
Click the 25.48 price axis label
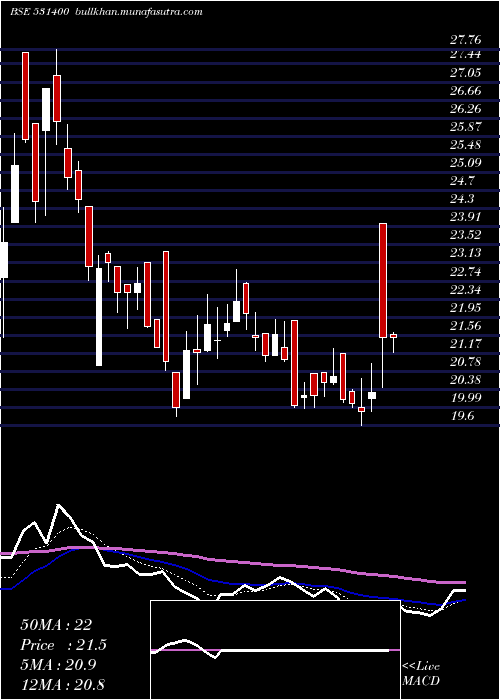click(x=466, y=145)
